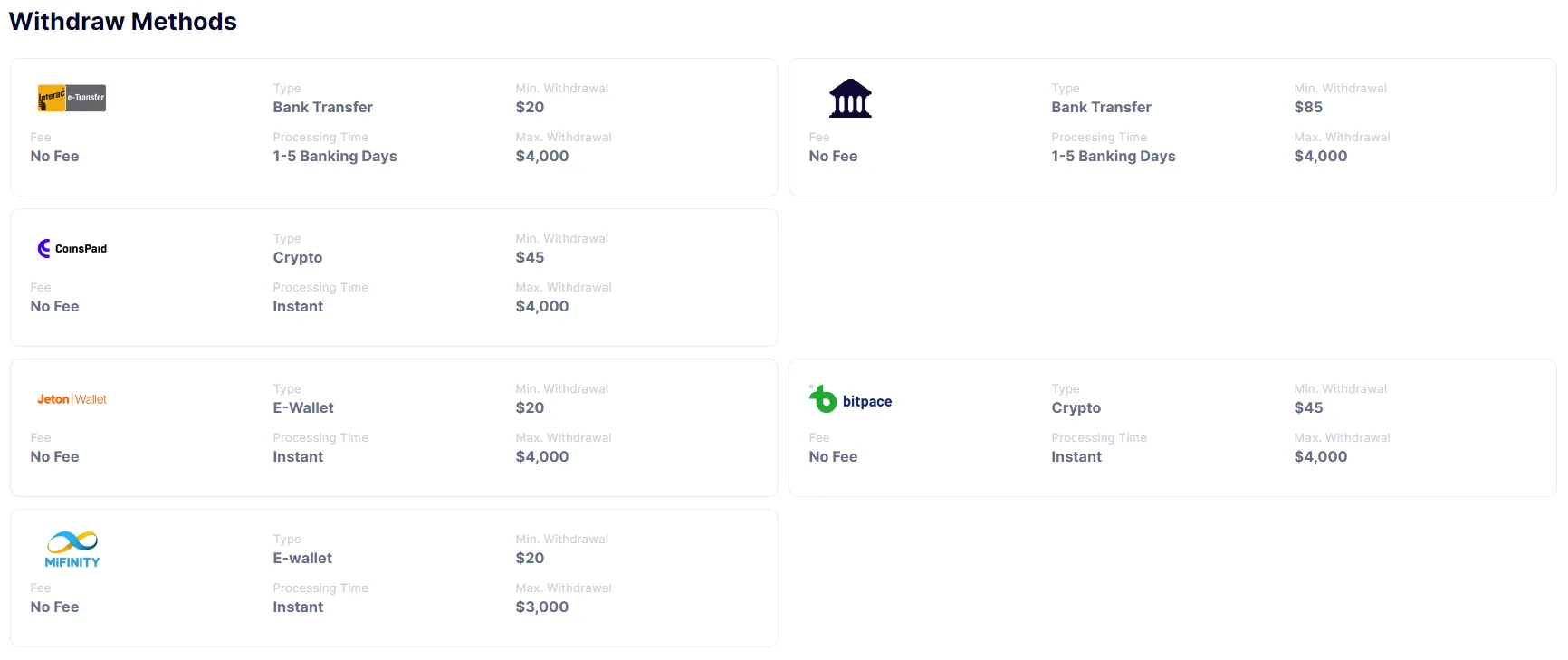The height and width of the screenshot is (660, 1568).
Task: Click the MiFinity logo
Action: pyautogui.click(x=72, y=550)
